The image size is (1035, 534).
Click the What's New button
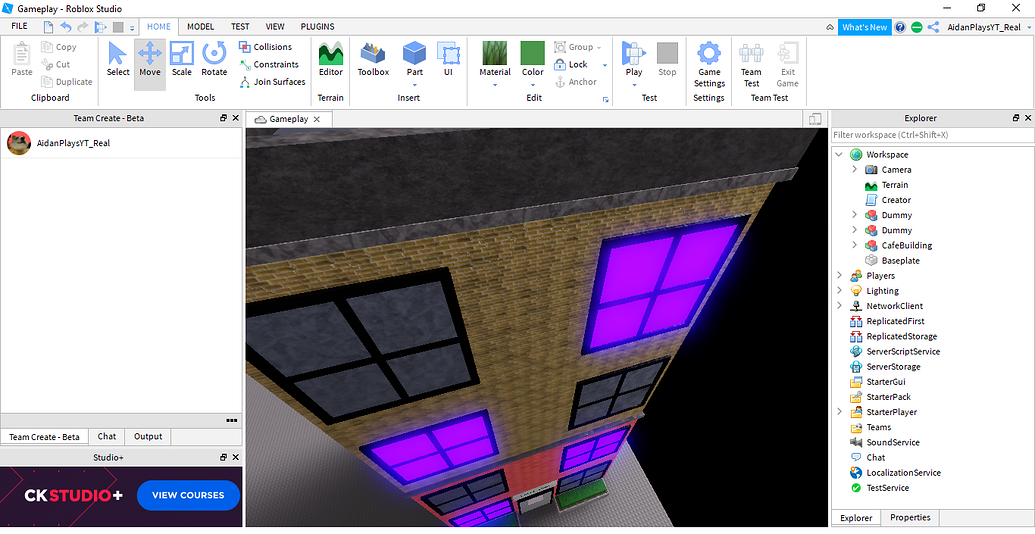pyautogui.click(x=864, y=27)
